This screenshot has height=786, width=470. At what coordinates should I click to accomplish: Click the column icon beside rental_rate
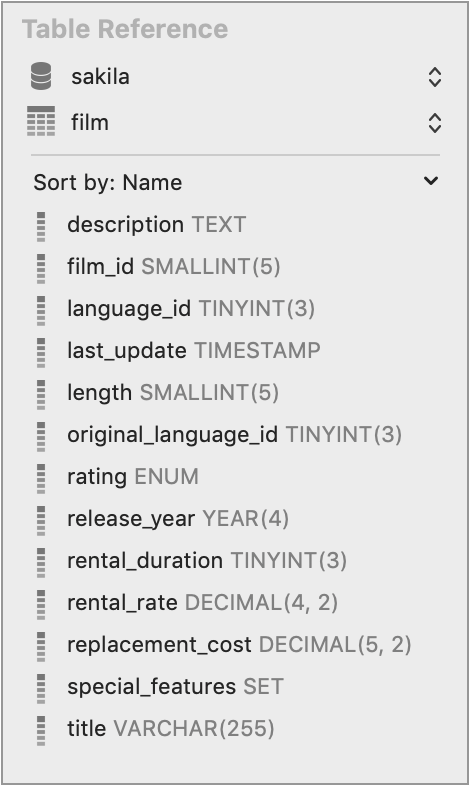pyautogui.click(x=41, y=605)
